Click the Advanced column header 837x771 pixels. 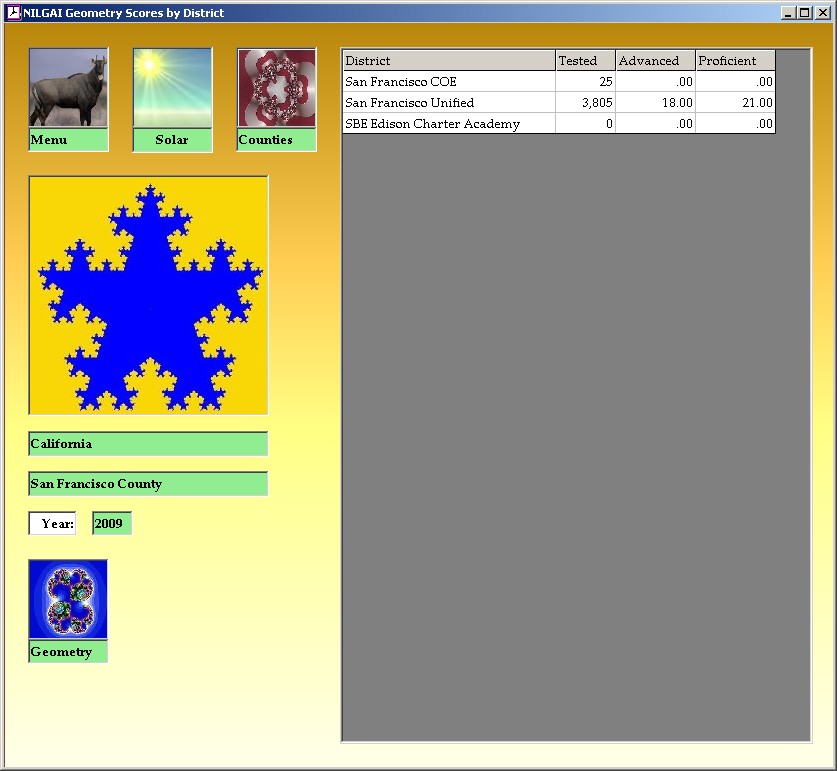(655, 61)
